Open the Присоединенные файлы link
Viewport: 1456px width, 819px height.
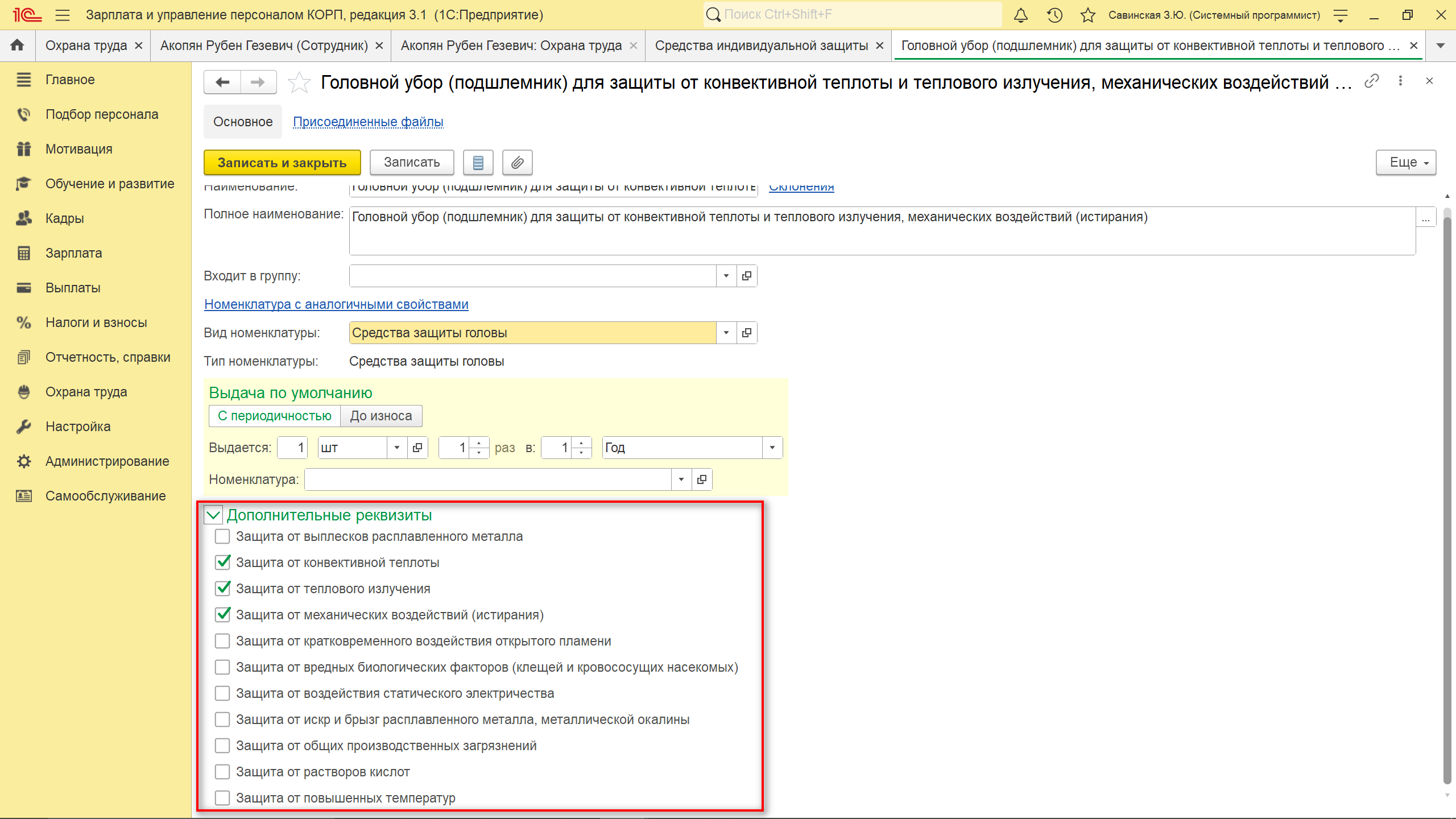click(x=368, y=122)
